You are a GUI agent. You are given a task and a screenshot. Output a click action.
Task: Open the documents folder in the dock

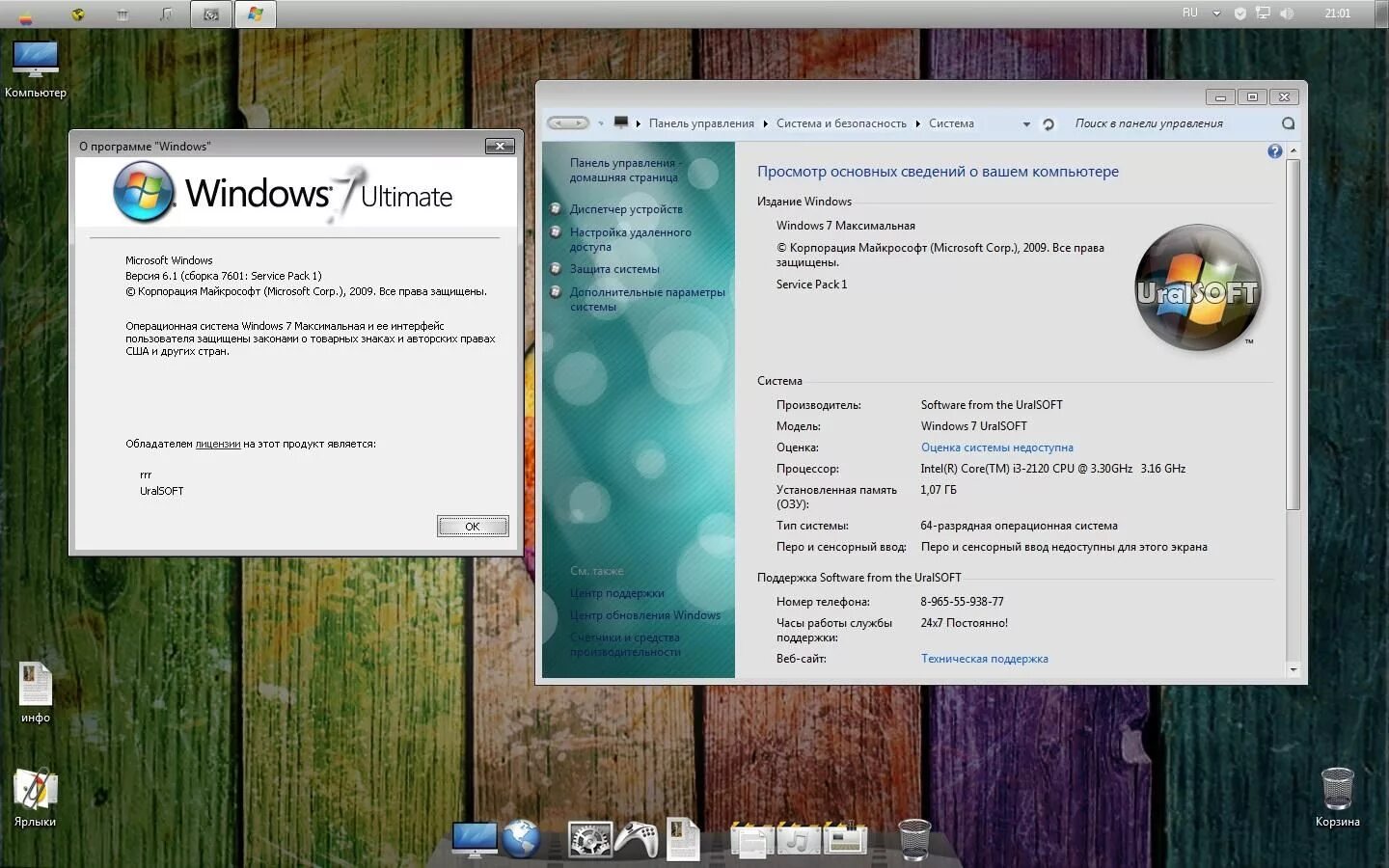pos(751,839)
